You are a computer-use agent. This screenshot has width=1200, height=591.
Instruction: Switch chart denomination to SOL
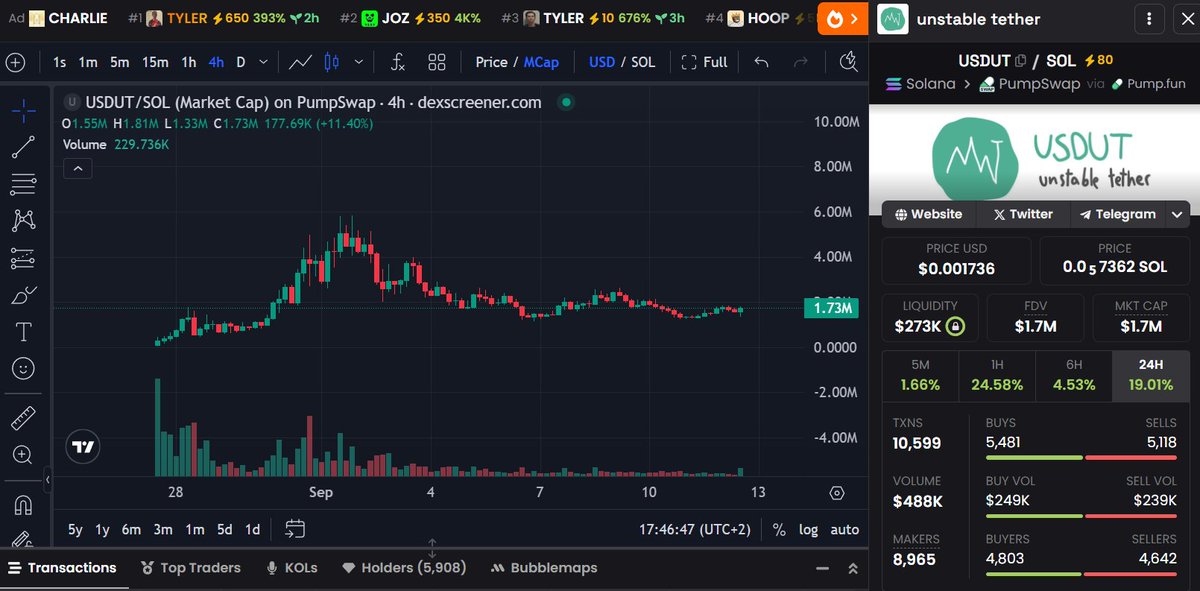click(x=643, y=62)
